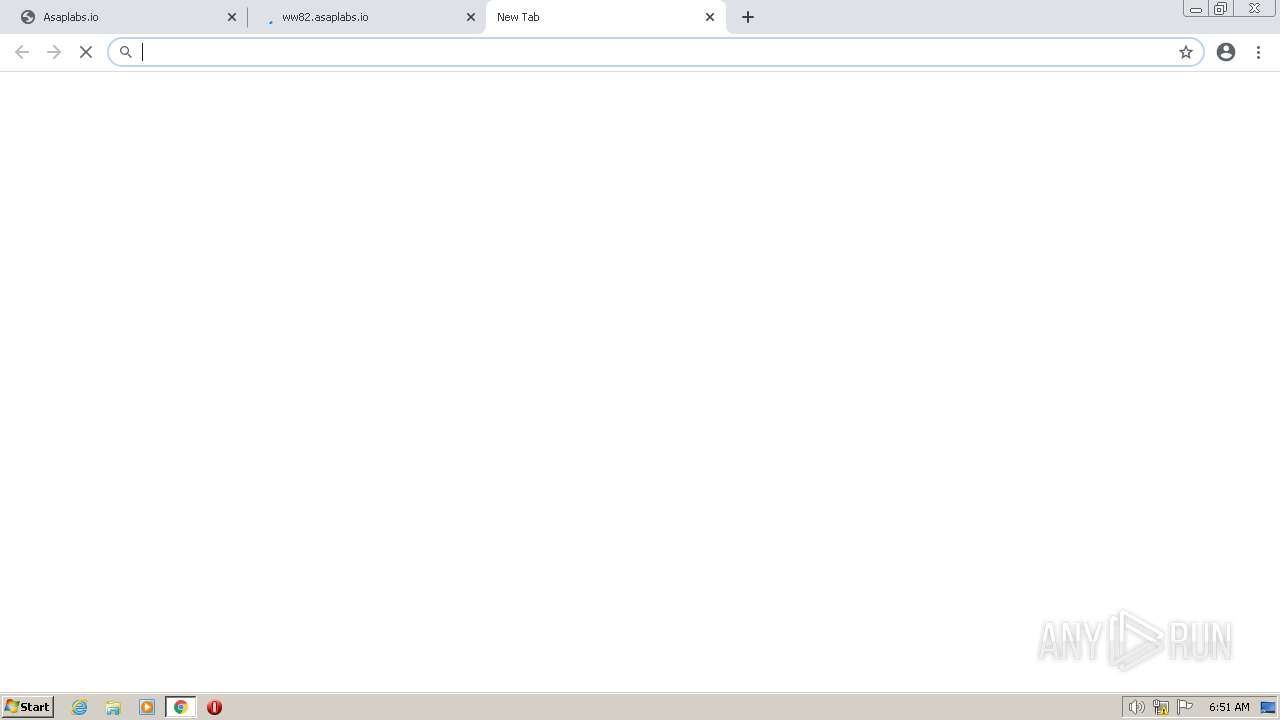Click the search icon in address bar

[126, 52]
